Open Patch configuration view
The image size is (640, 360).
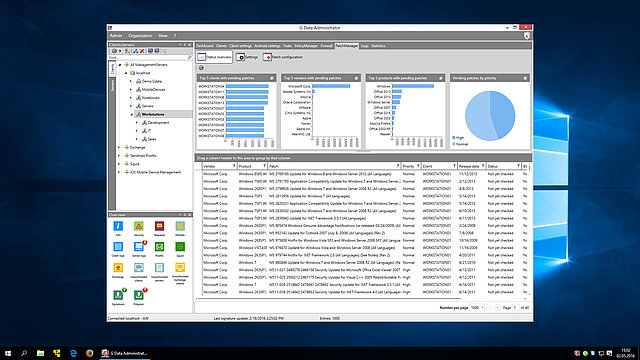pos(283,57)
